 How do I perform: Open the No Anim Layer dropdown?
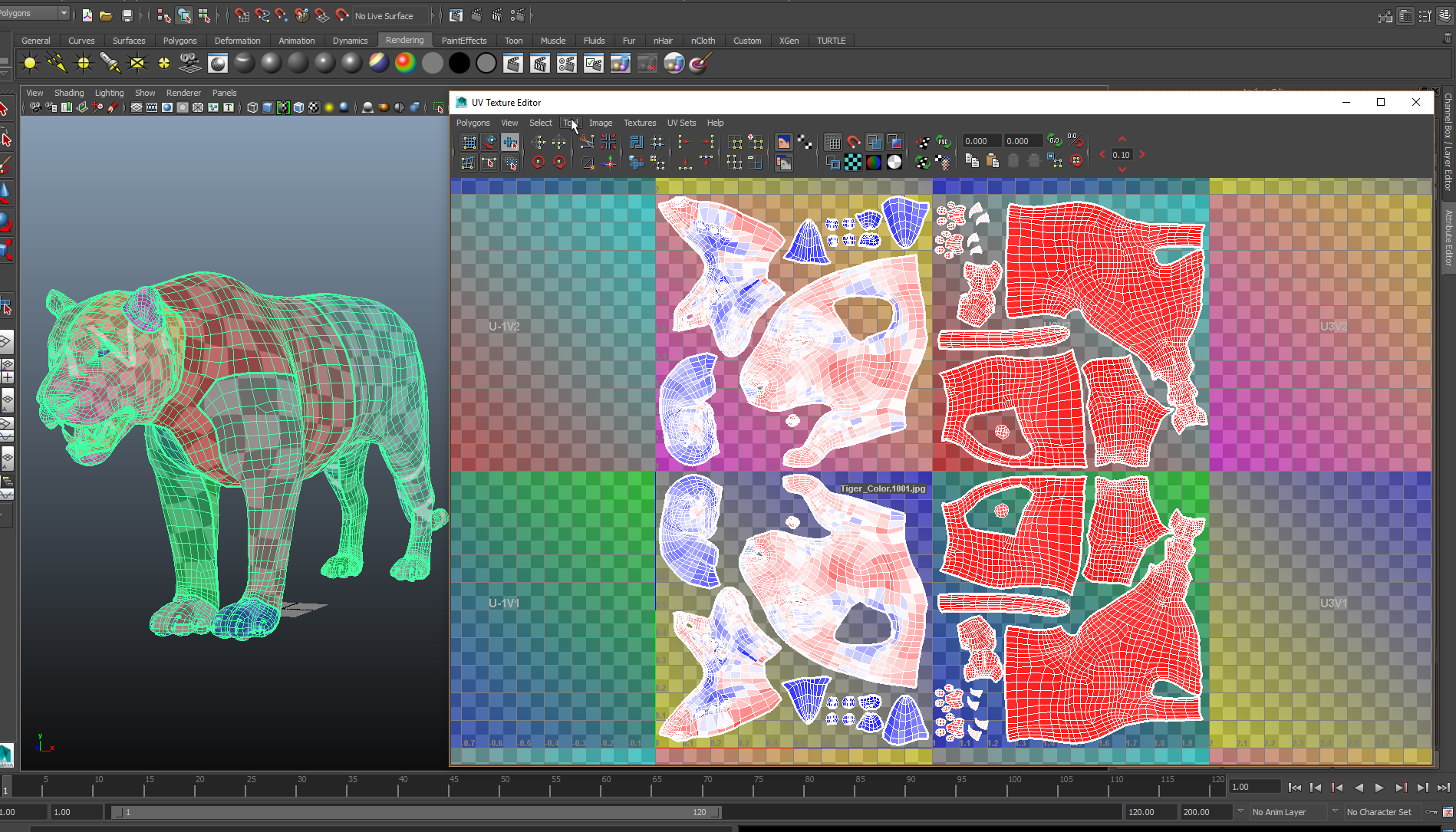point(1287,811)
